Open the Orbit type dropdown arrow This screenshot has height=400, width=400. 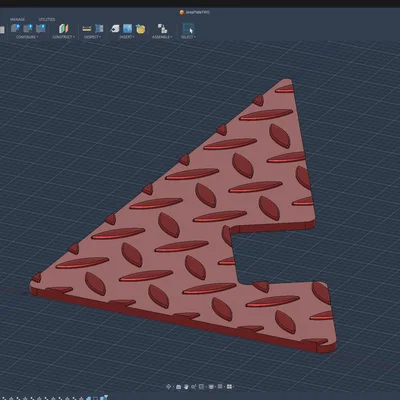pyautogui.click(x=174, y=387)
